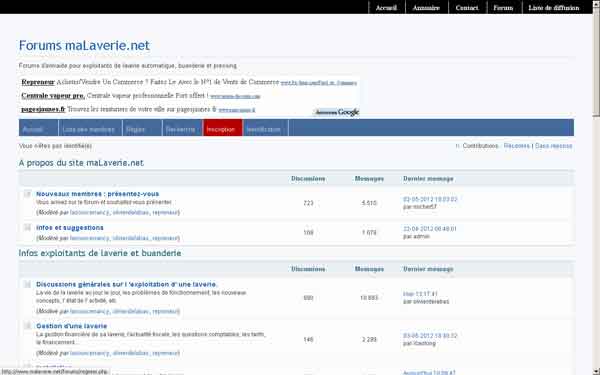Open repreneur moderator link in Infos et suggestions row

pyautogui.click(x=165, y=238)
